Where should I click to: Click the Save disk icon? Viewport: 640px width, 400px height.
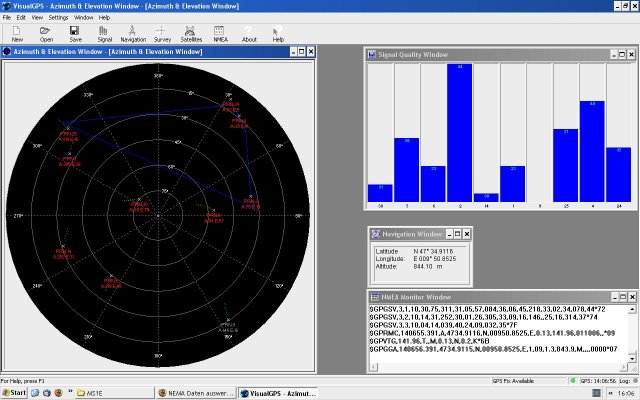[75, 34]
